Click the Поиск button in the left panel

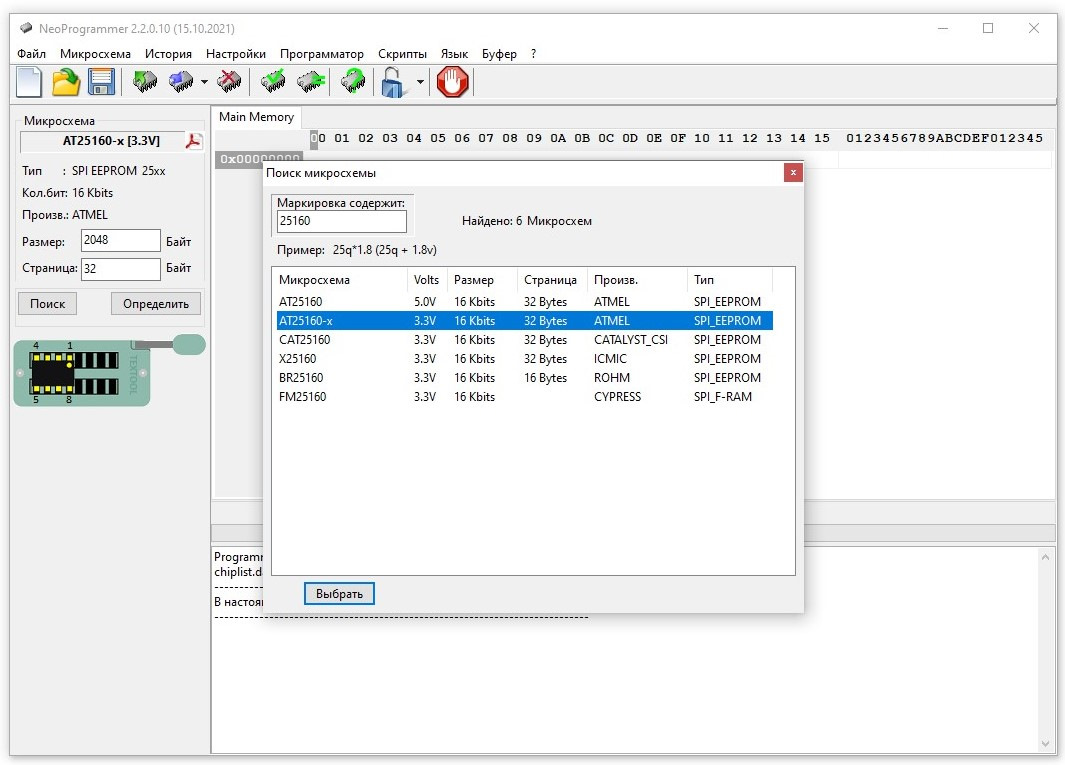pyautogui.click(x=48, y=304)
